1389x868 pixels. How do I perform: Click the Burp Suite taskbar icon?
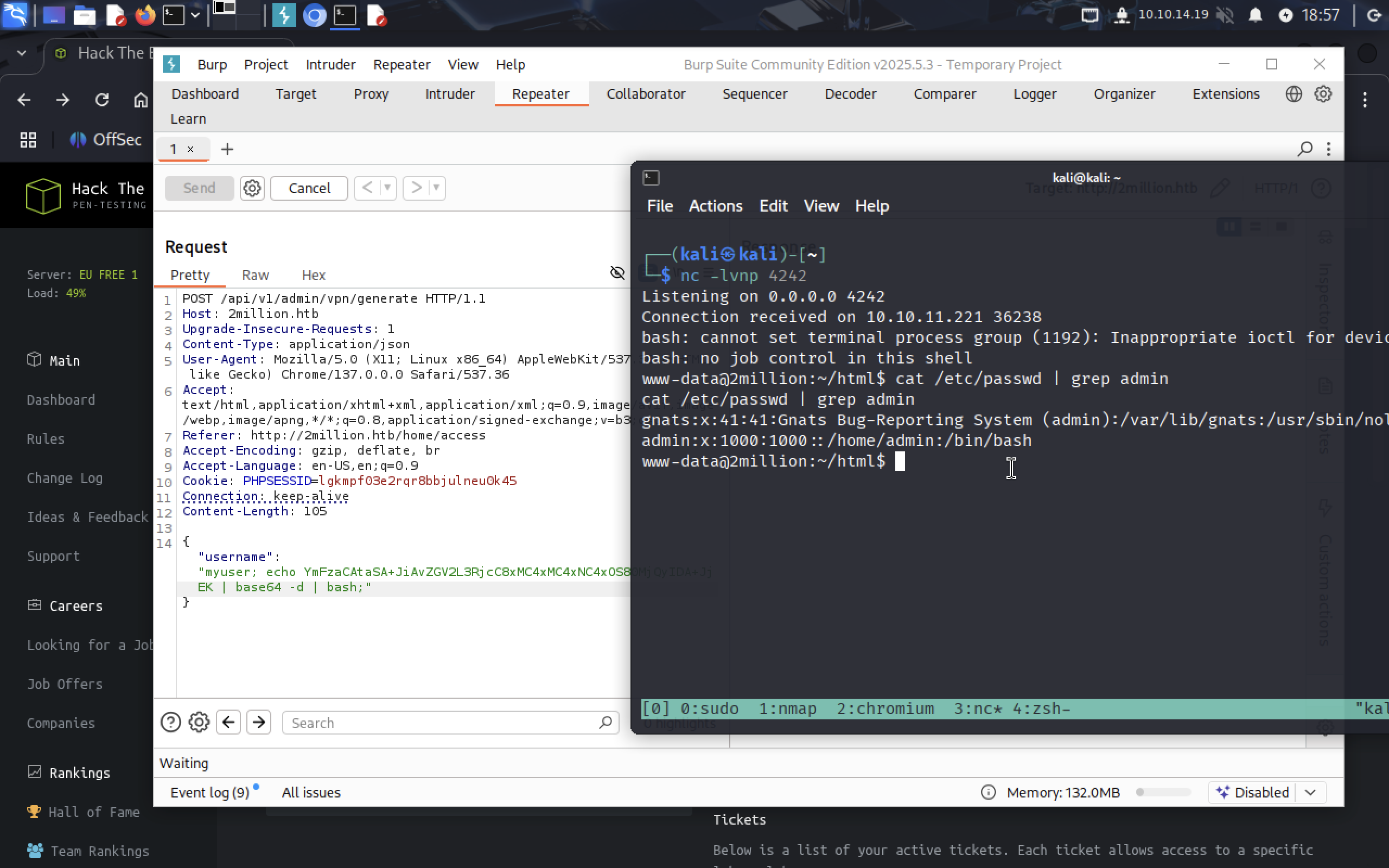tap(284, 15)
